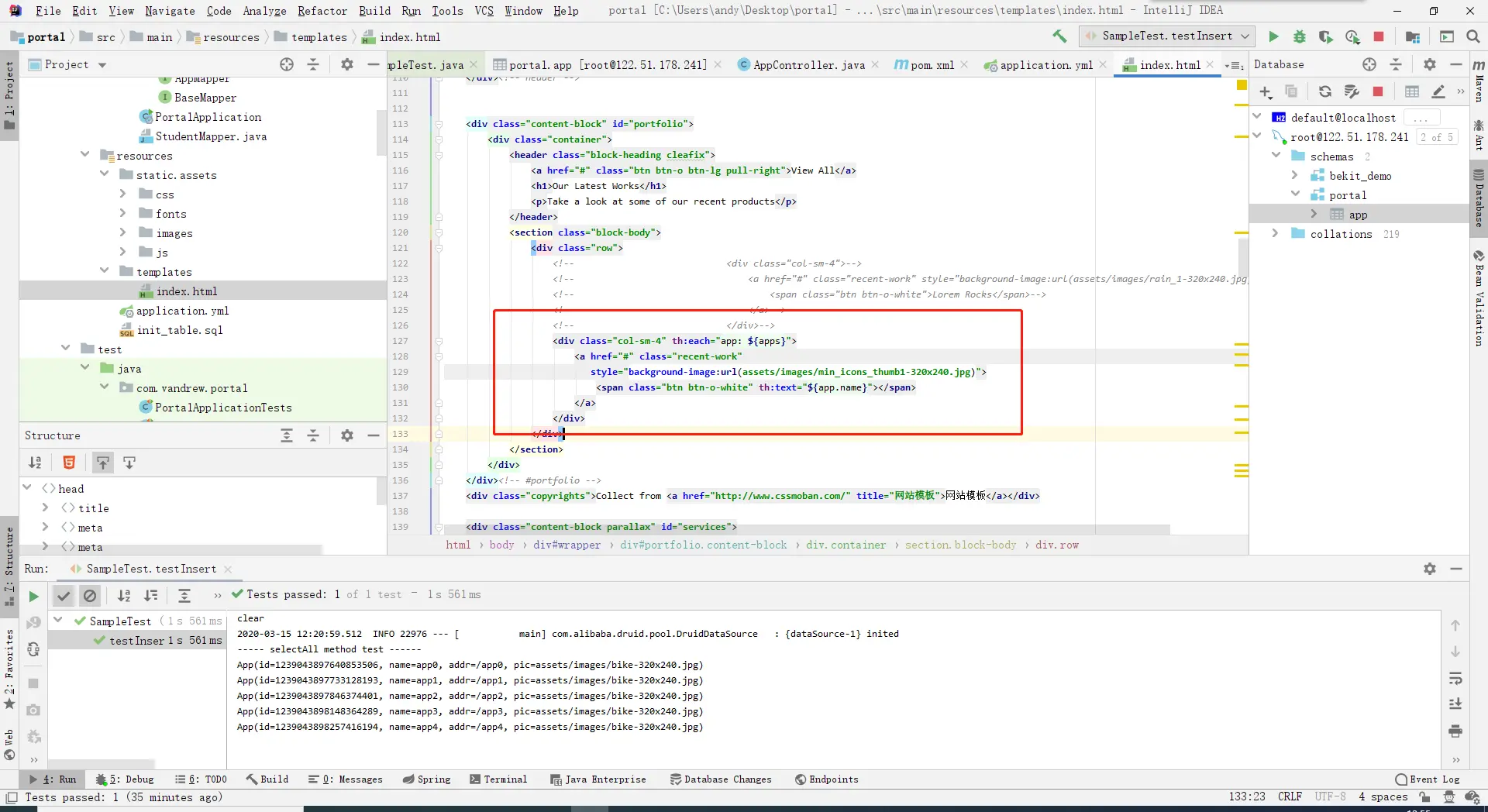Viewport: 1488px width, 812px height.
Task: Click div.container in breadcrumb bar
Action: [x=846, y=545]
